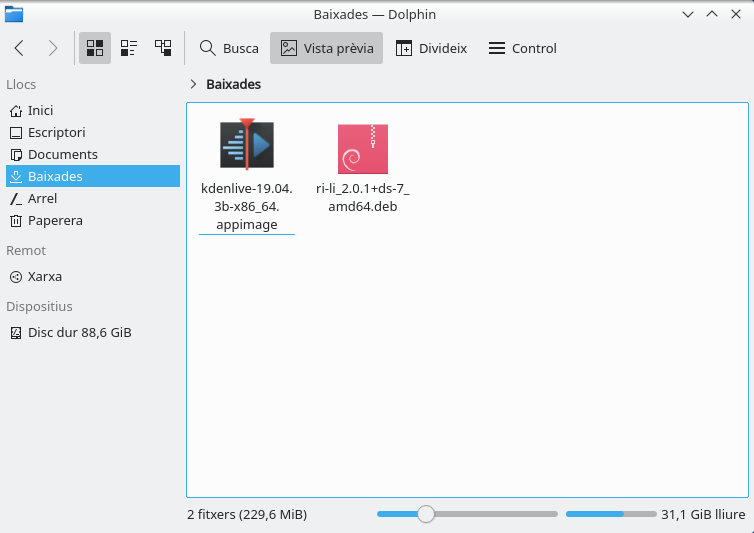This screenshot has width=754, height=533.
Task: Go forward in folder history
Action: [53, 48]
